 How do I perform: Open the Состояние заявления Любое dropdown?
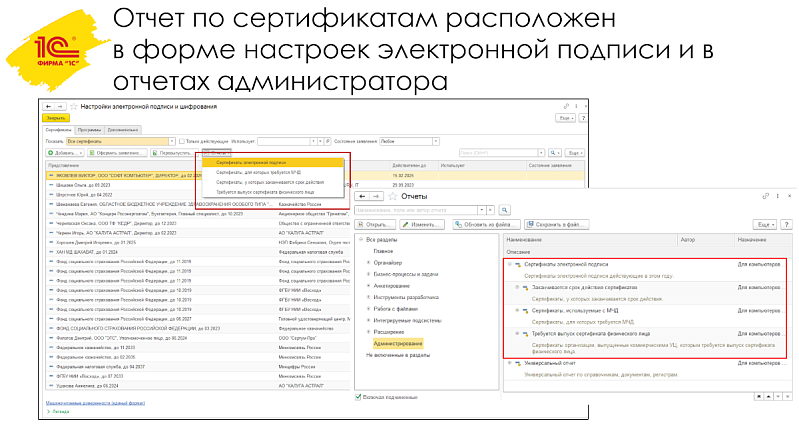436,141
